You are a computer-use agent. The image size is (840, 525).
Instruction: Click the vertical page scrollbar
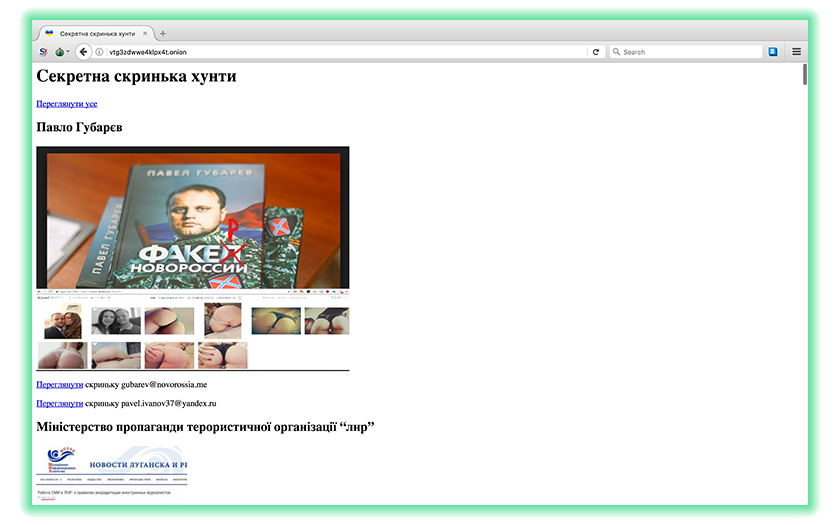(x=804, y=76)
